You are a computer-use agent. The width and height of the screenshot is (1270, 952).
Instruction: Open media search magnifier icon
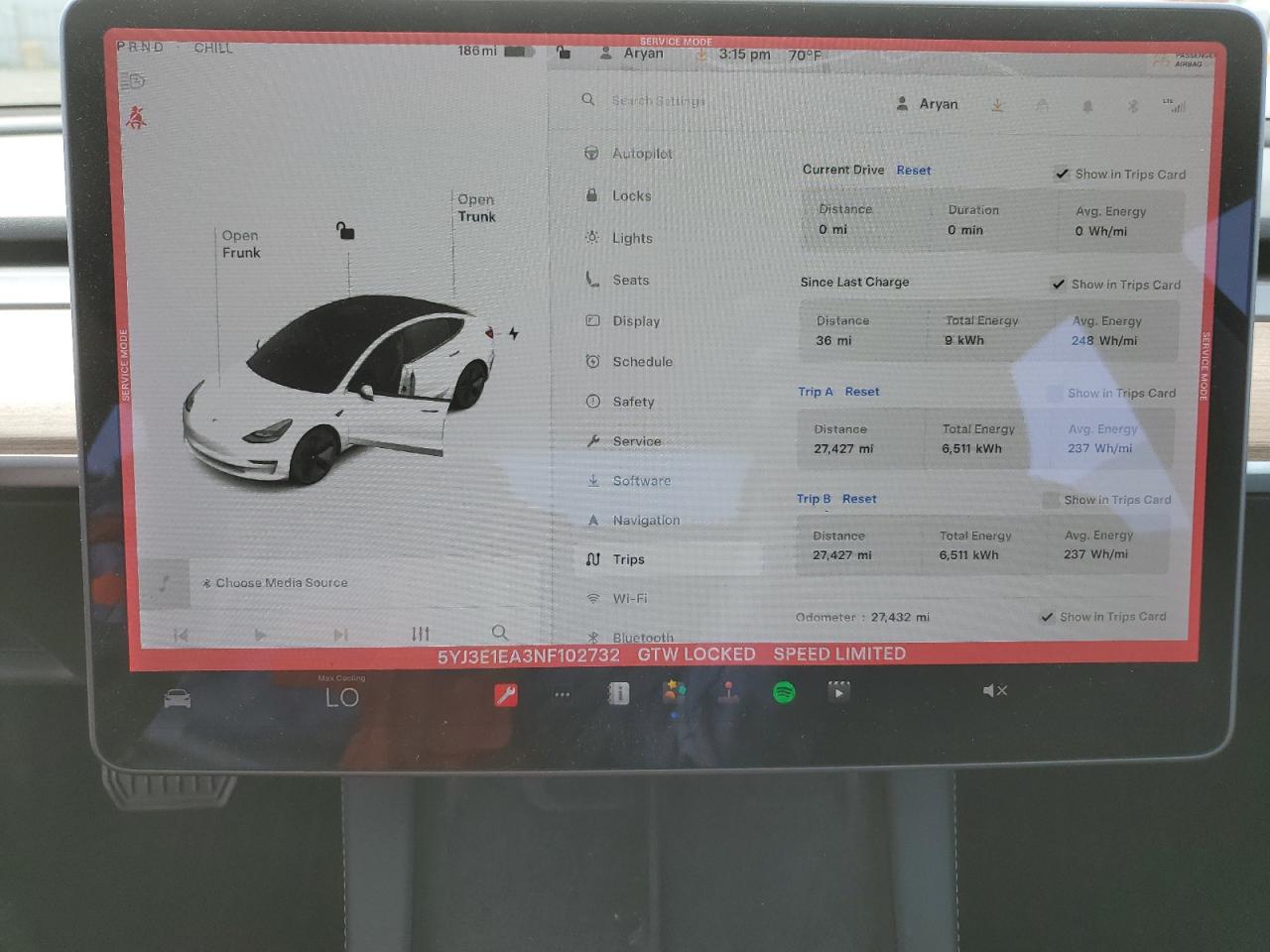(x=500, y=633)
